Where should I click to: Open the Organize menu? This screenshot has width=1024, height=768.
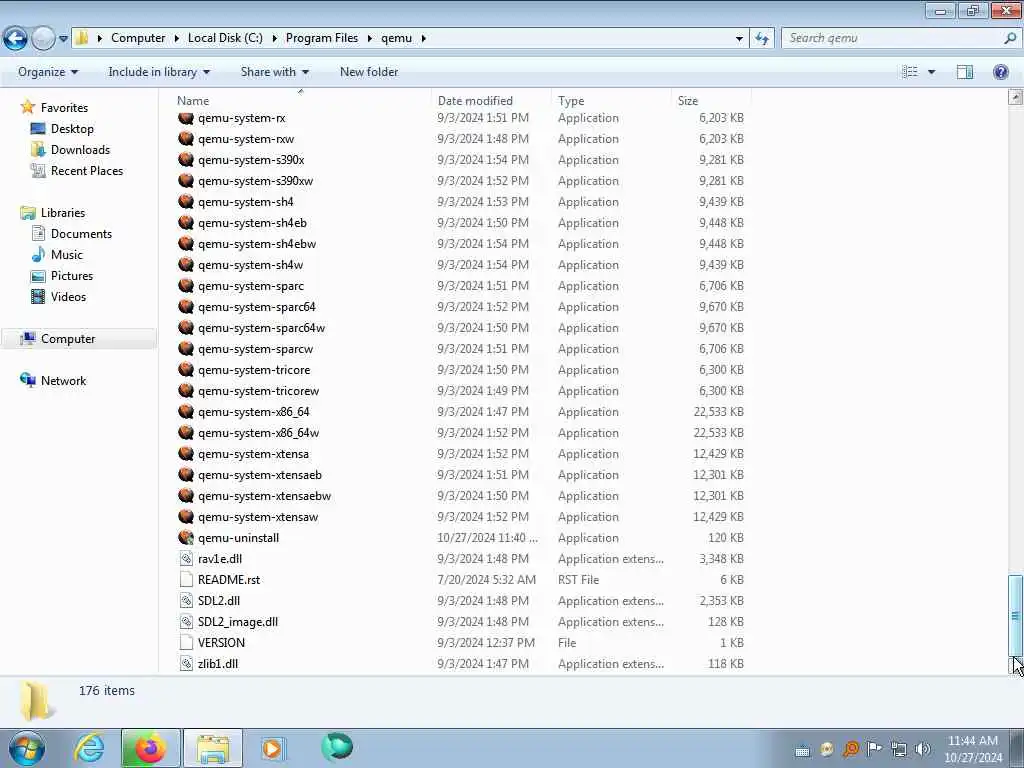(x=48, y=72)
